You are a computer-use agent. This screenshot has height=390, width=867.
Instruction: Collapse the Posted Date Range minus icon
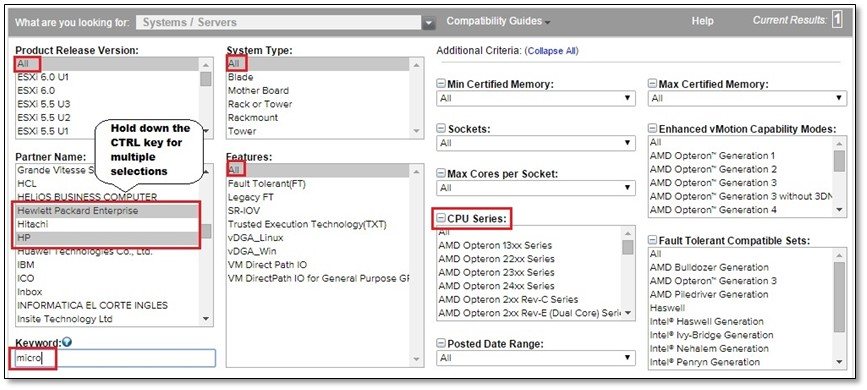441,343
